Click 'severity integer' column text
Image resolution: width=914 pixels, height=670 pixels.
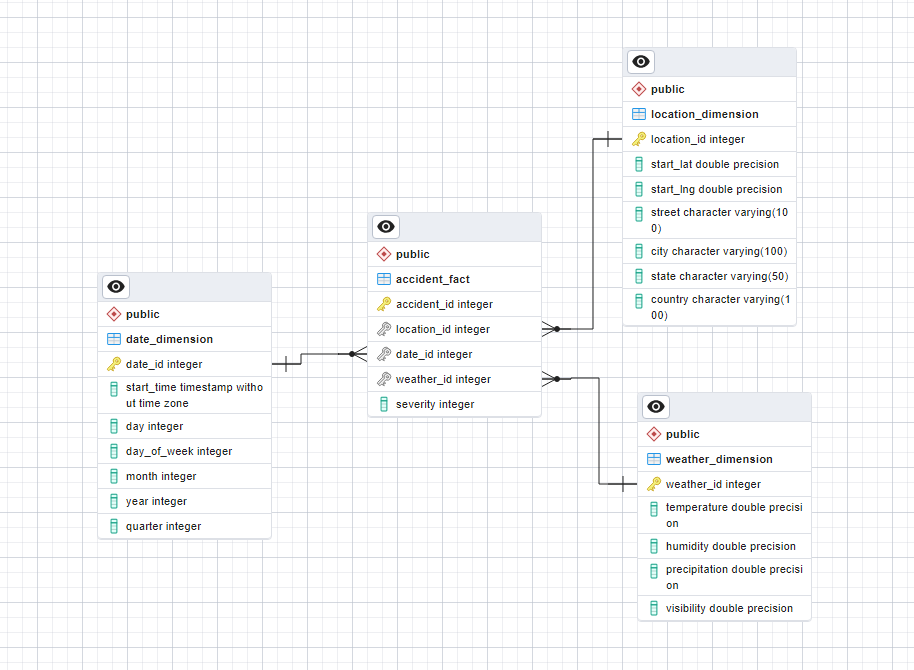pos(435,405)
